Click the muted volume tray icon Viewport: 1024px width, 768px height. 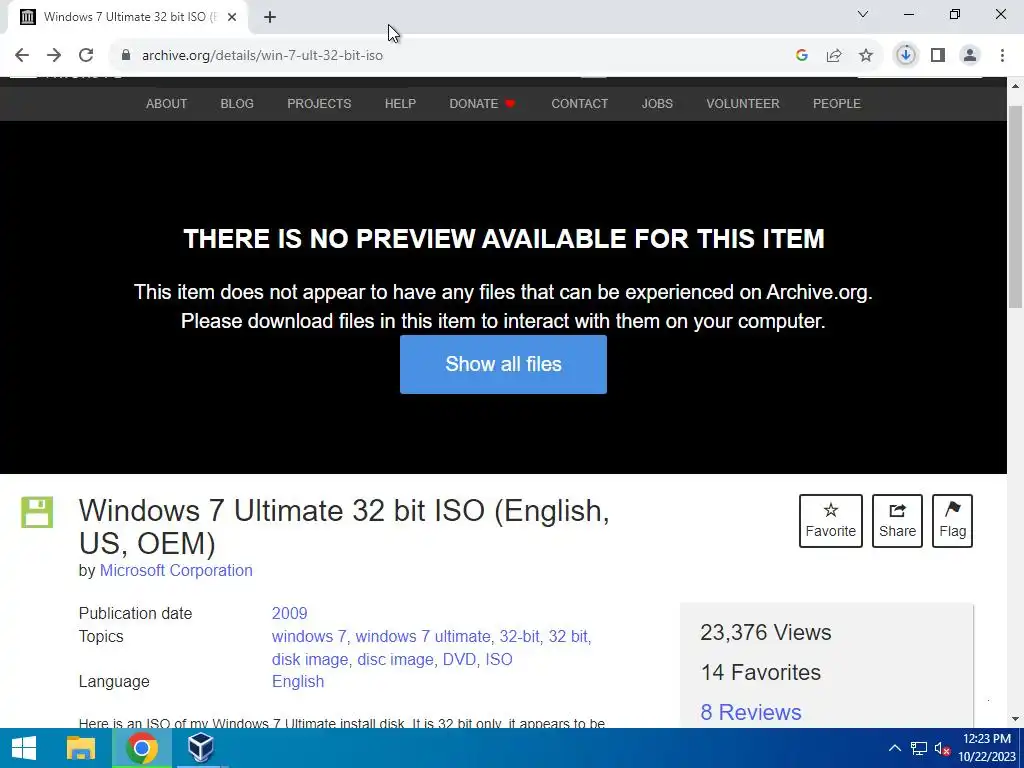click(x=942, y=748)
